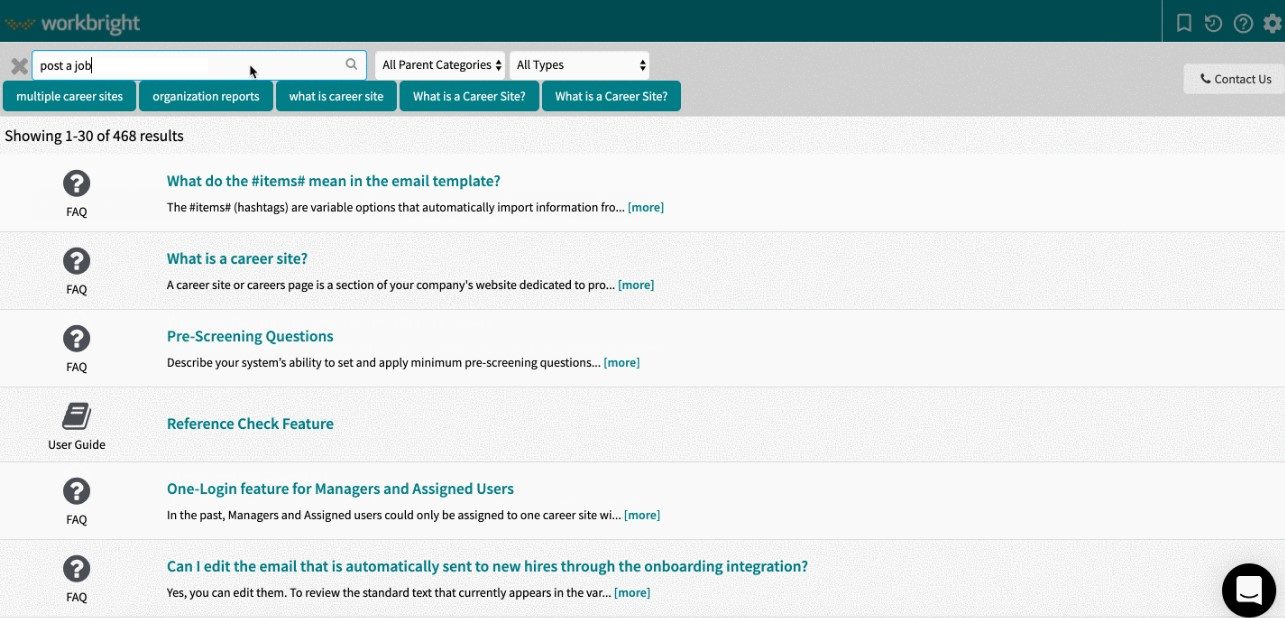The width and height of the screenshot is (1285, 618).
Task: Clear the search with the X icon
Action: tap(19, 66)
